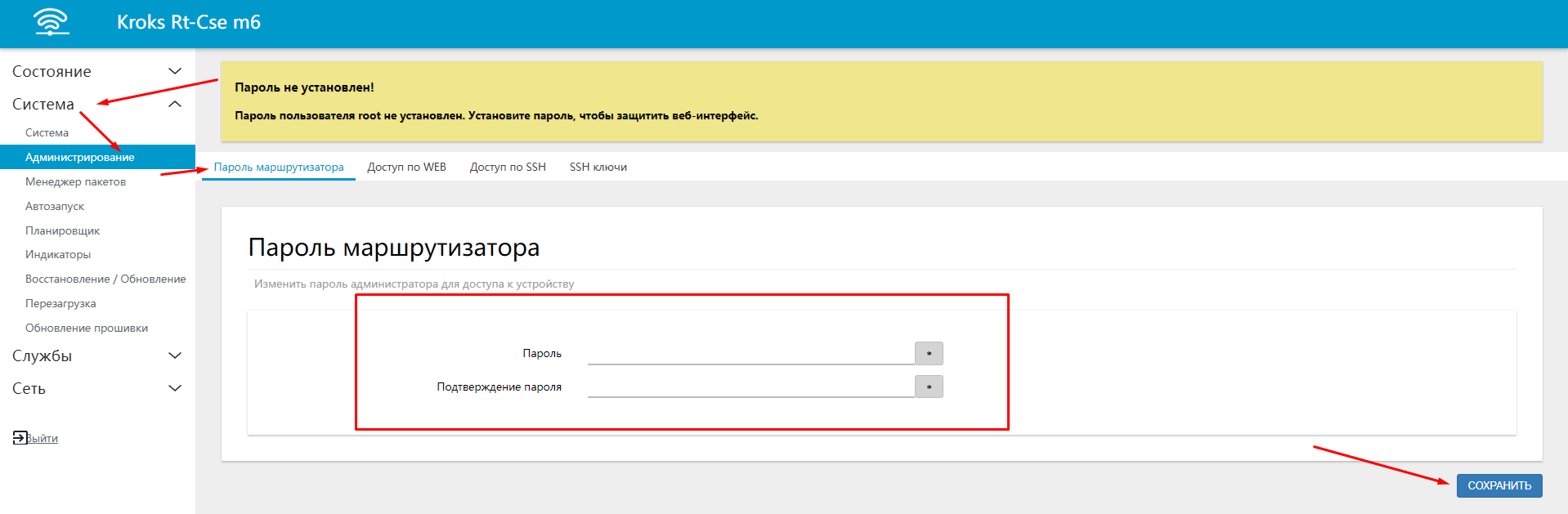Click the Изменить пароль администратора description text
This screenshot has height=514, width=1568.
(414, 284)
